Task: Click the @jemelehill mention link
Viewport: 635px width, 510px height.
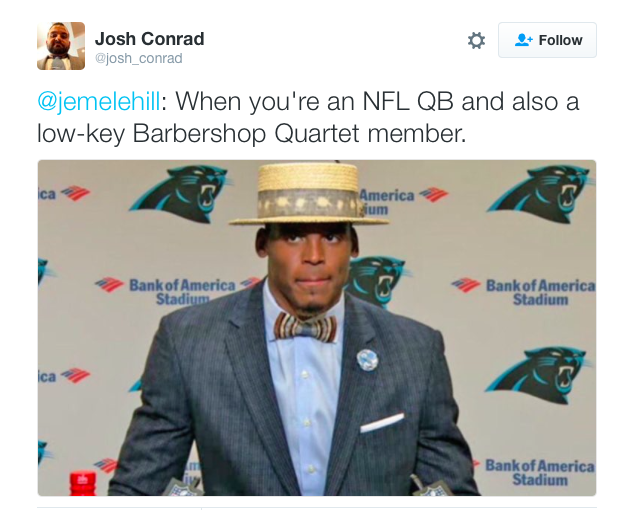Action: click(102, 103)
